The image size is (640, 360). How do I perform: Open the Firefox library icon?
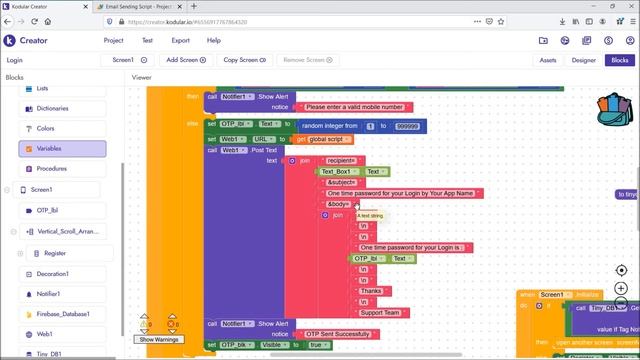tap(576, 22)
